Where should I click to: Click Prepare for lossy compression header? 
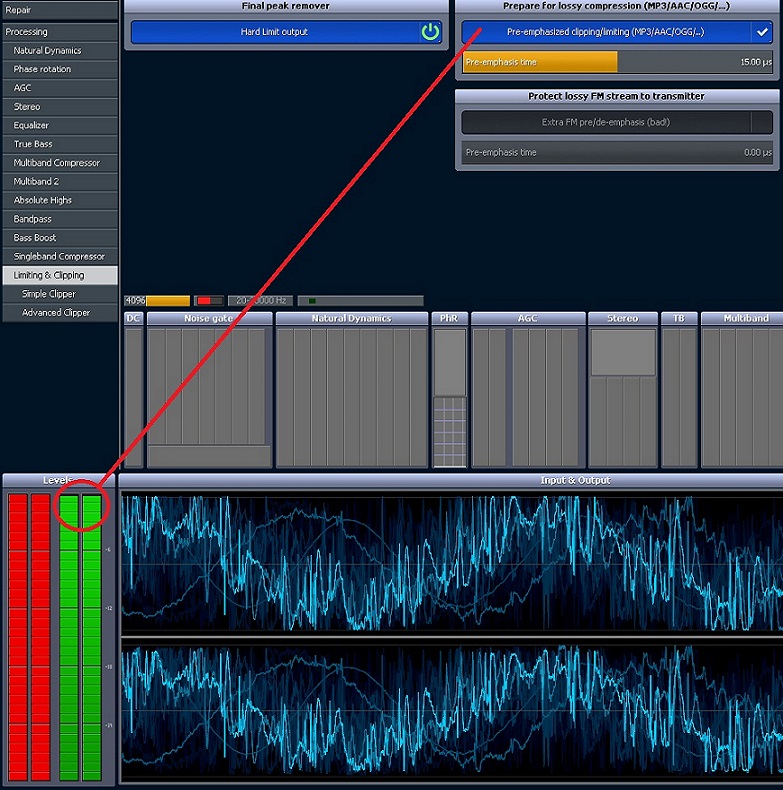click(x=617, y=6)
